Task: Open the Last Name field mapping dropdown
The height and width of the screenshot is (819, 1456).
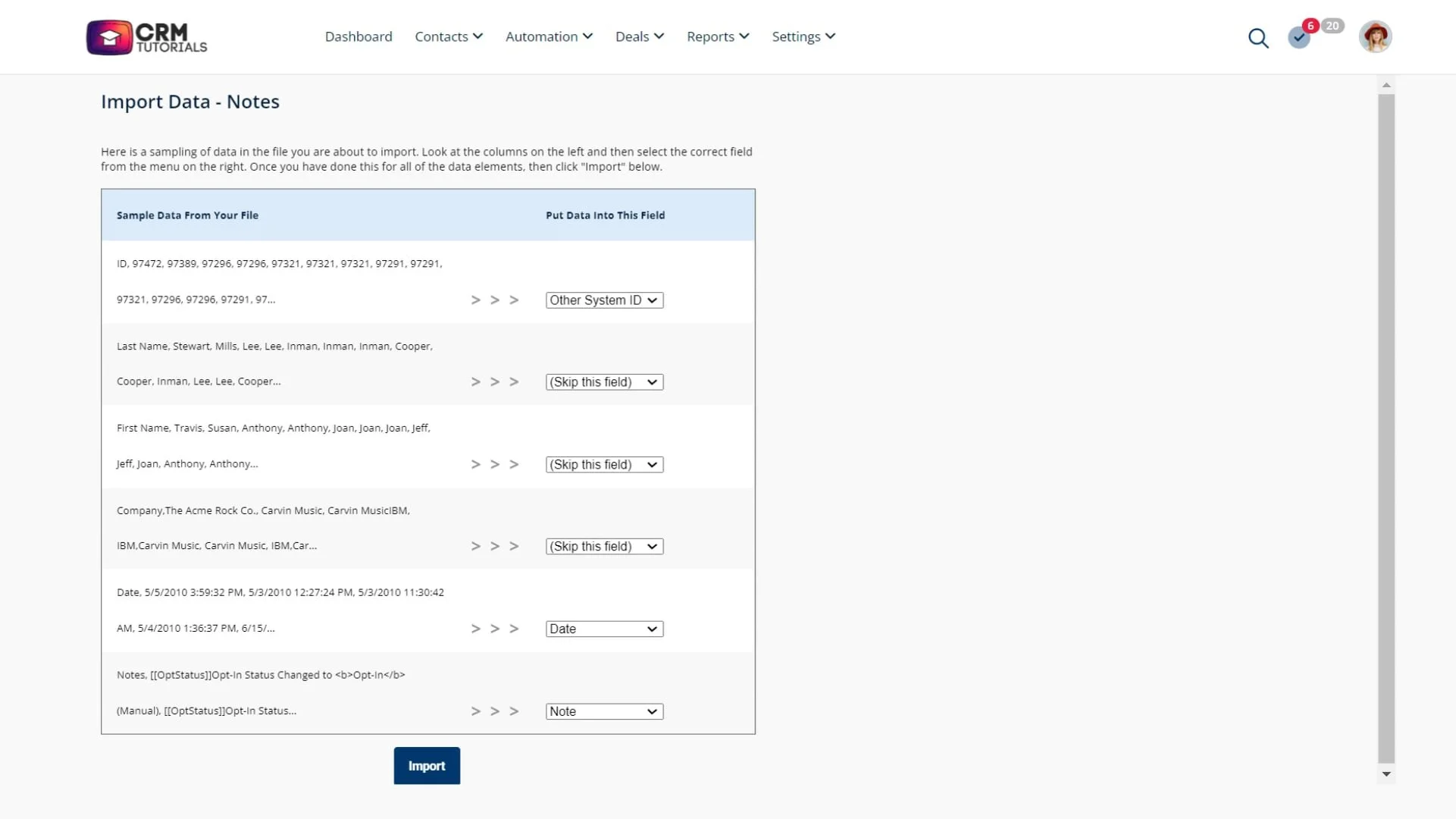Action: 604,382
